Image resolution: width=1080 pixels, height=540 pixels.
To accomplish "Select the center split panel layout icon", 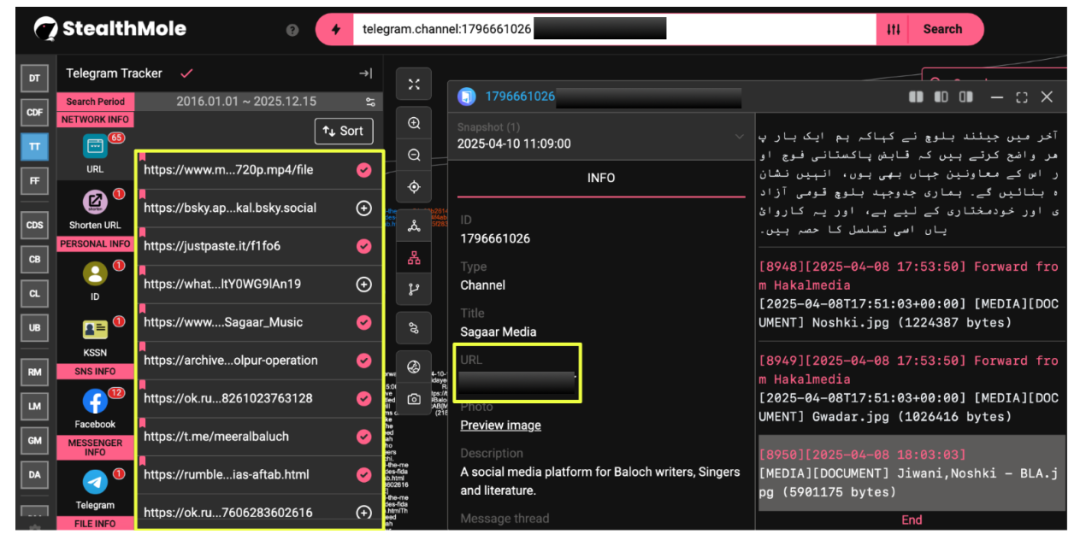I will (941, 97).
